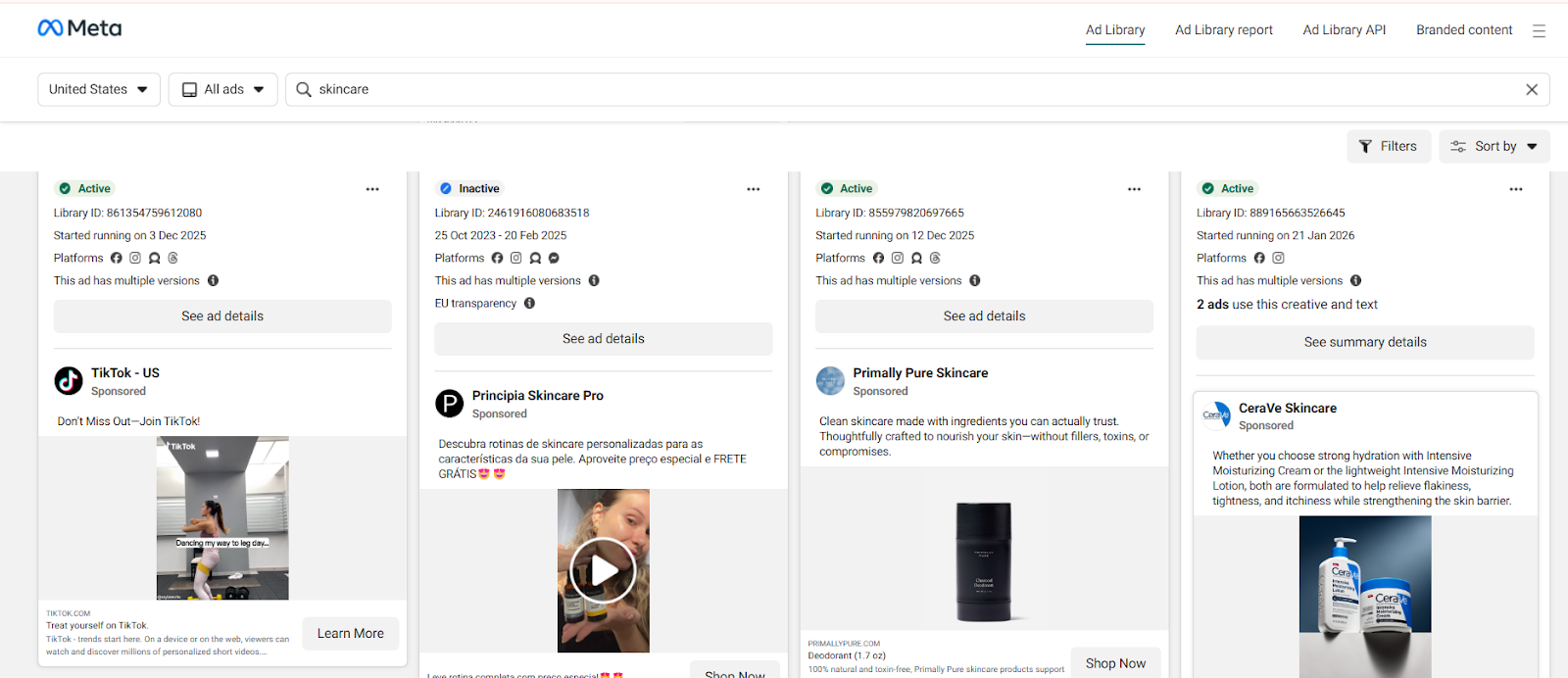Click Library ID: 889165663526645 text
Viewport: 1568px width, 678px height.
tap(1270, 213)
